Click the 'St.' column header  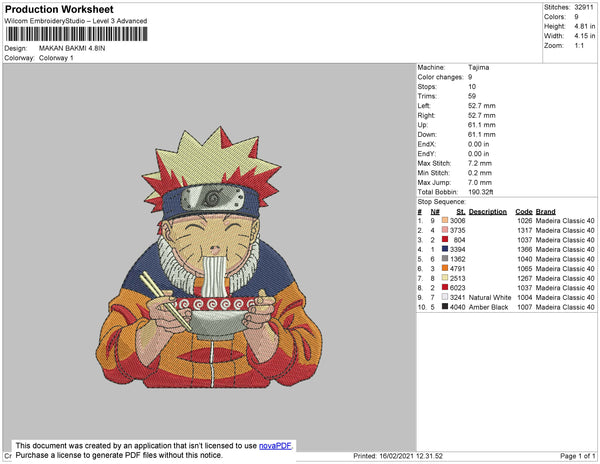tap(461, 212)
